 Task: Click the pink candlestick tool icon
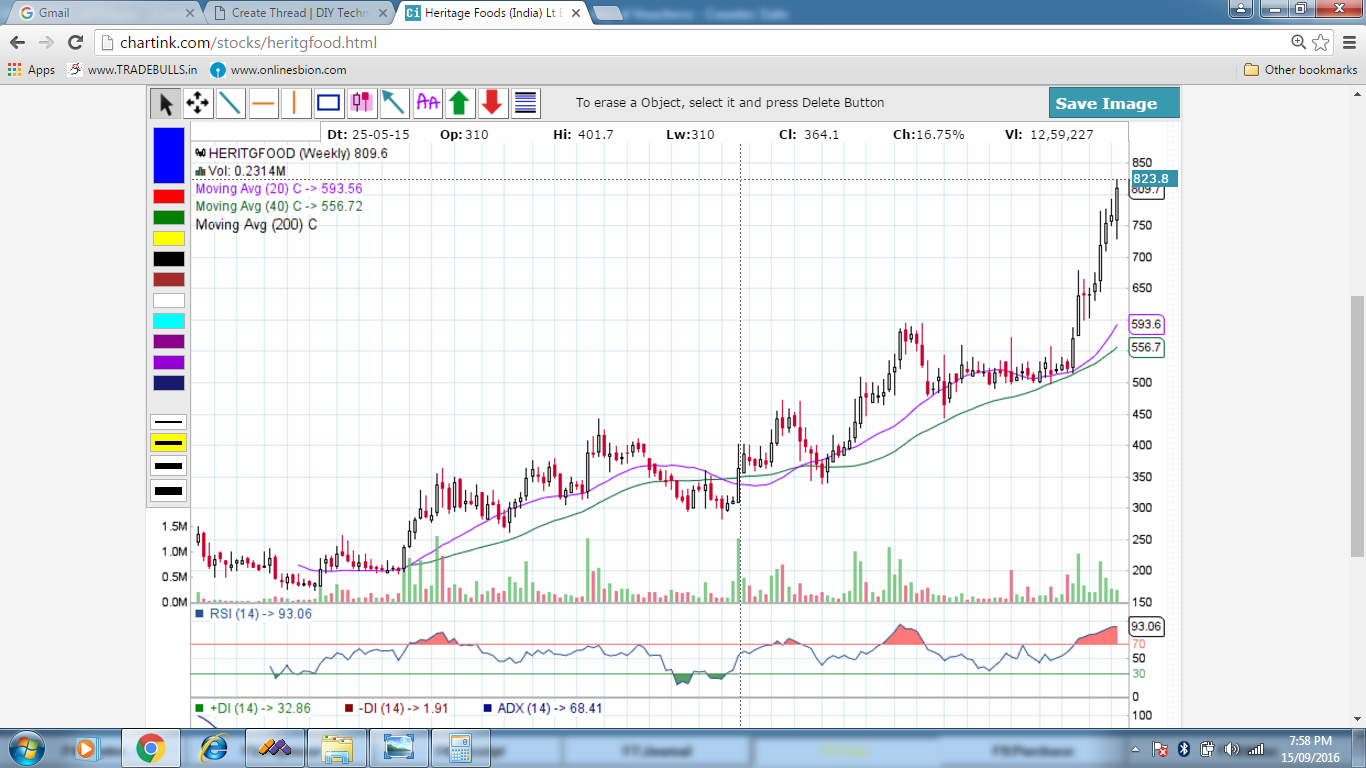361,102
